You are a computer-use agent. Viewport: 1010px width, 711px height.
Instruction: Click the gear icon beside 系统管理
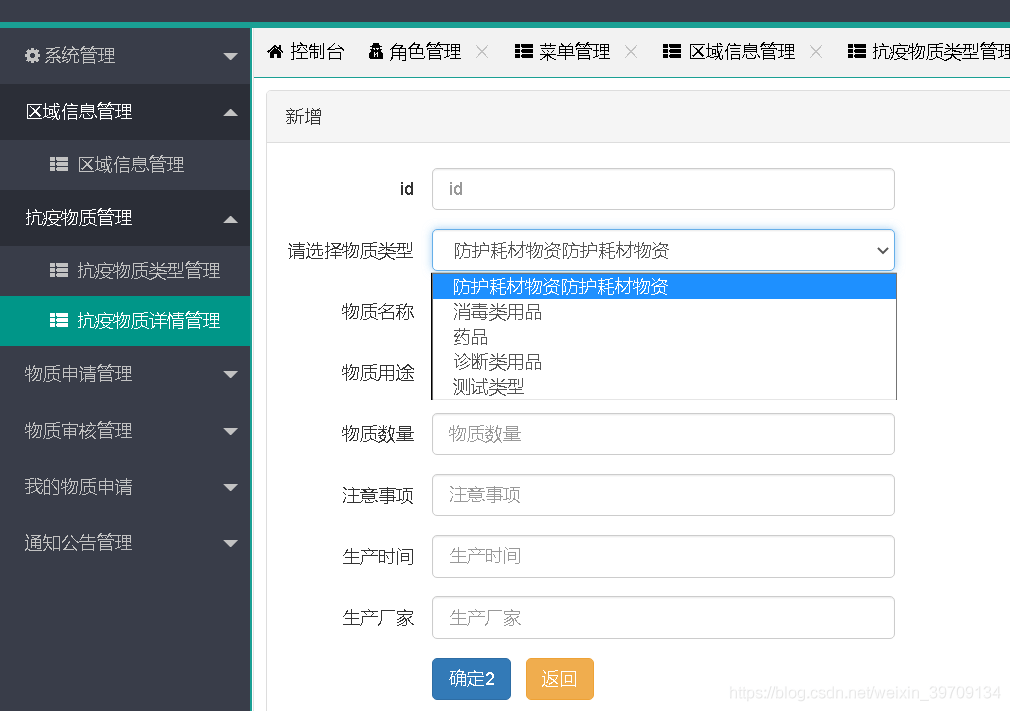32,56
